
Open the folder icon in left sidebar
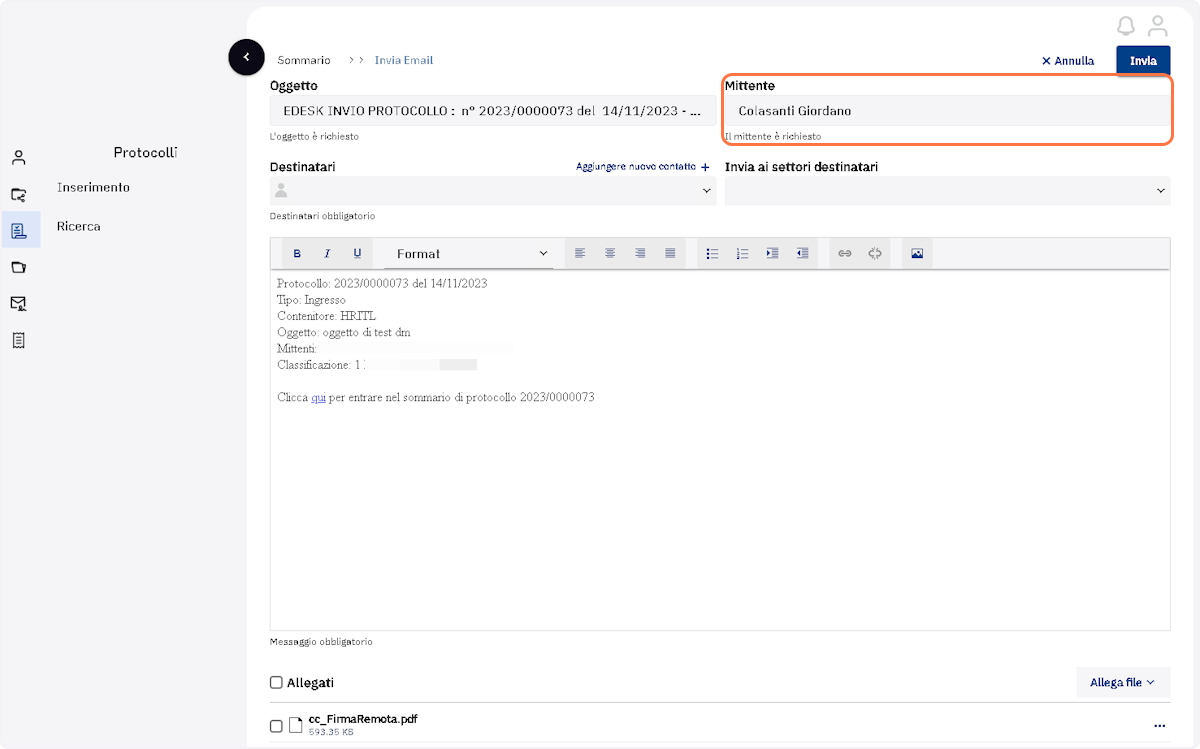click(x=18, y=267)
